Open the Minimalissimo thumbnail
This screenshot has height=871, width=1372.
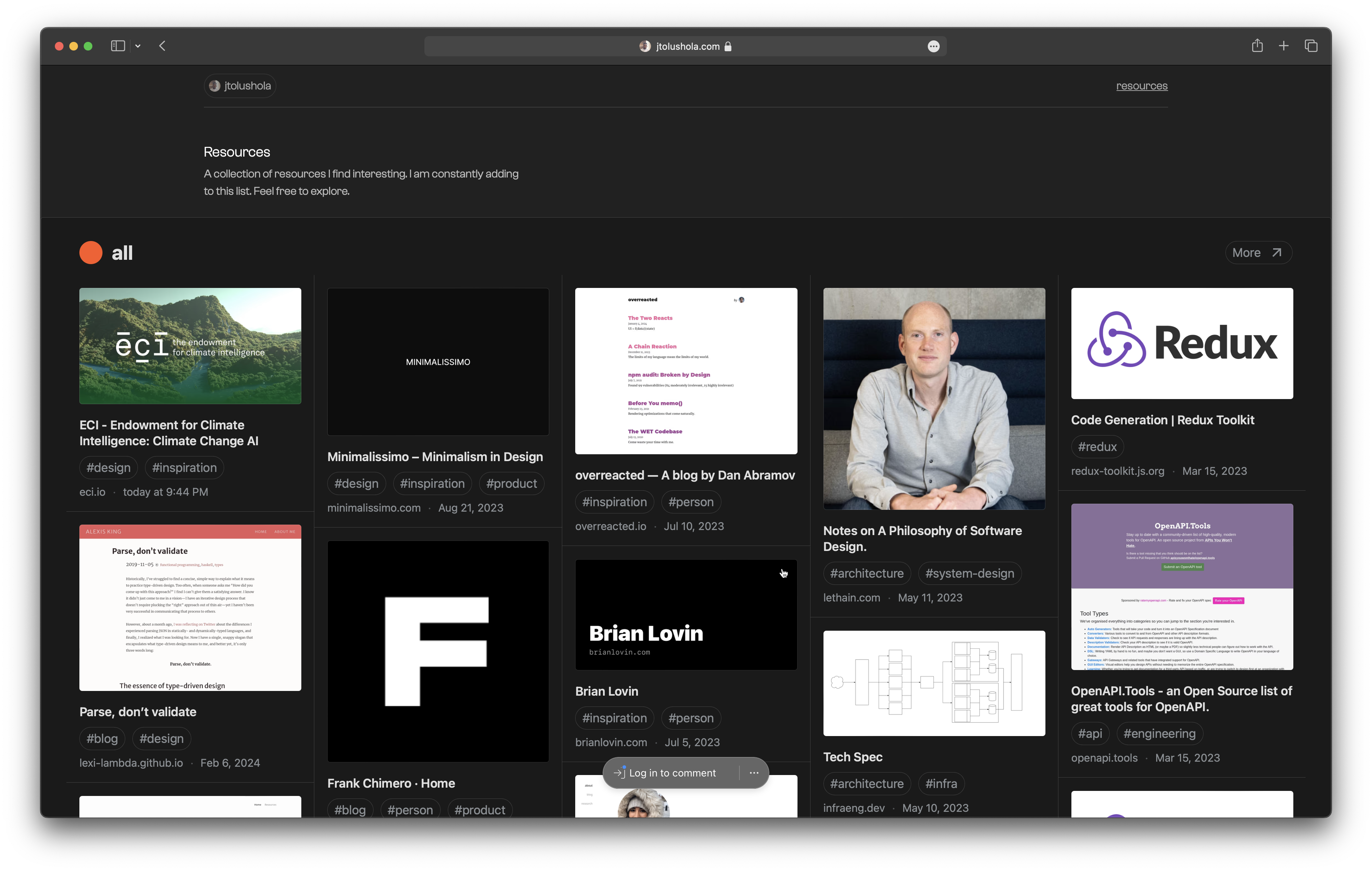(x=438, y=362)
